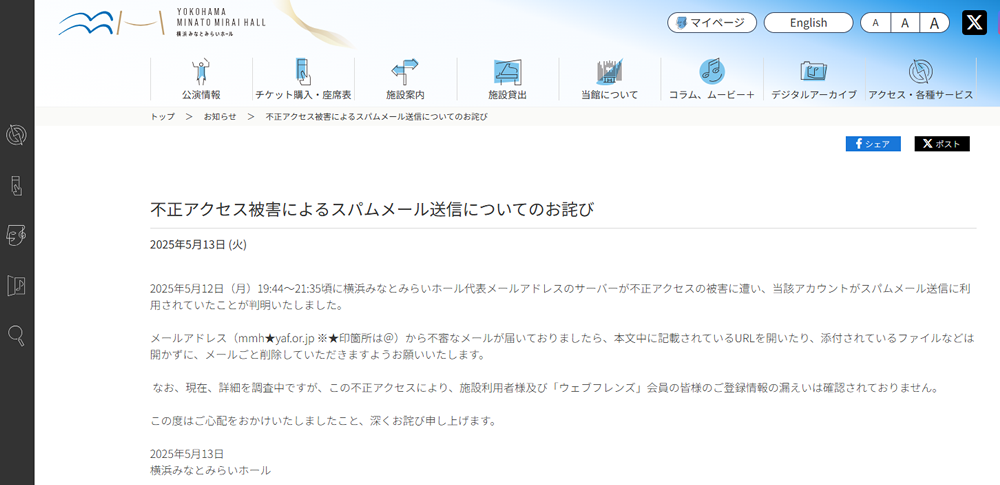Open コラム、ムービー＋ menu label

[712, 95]
